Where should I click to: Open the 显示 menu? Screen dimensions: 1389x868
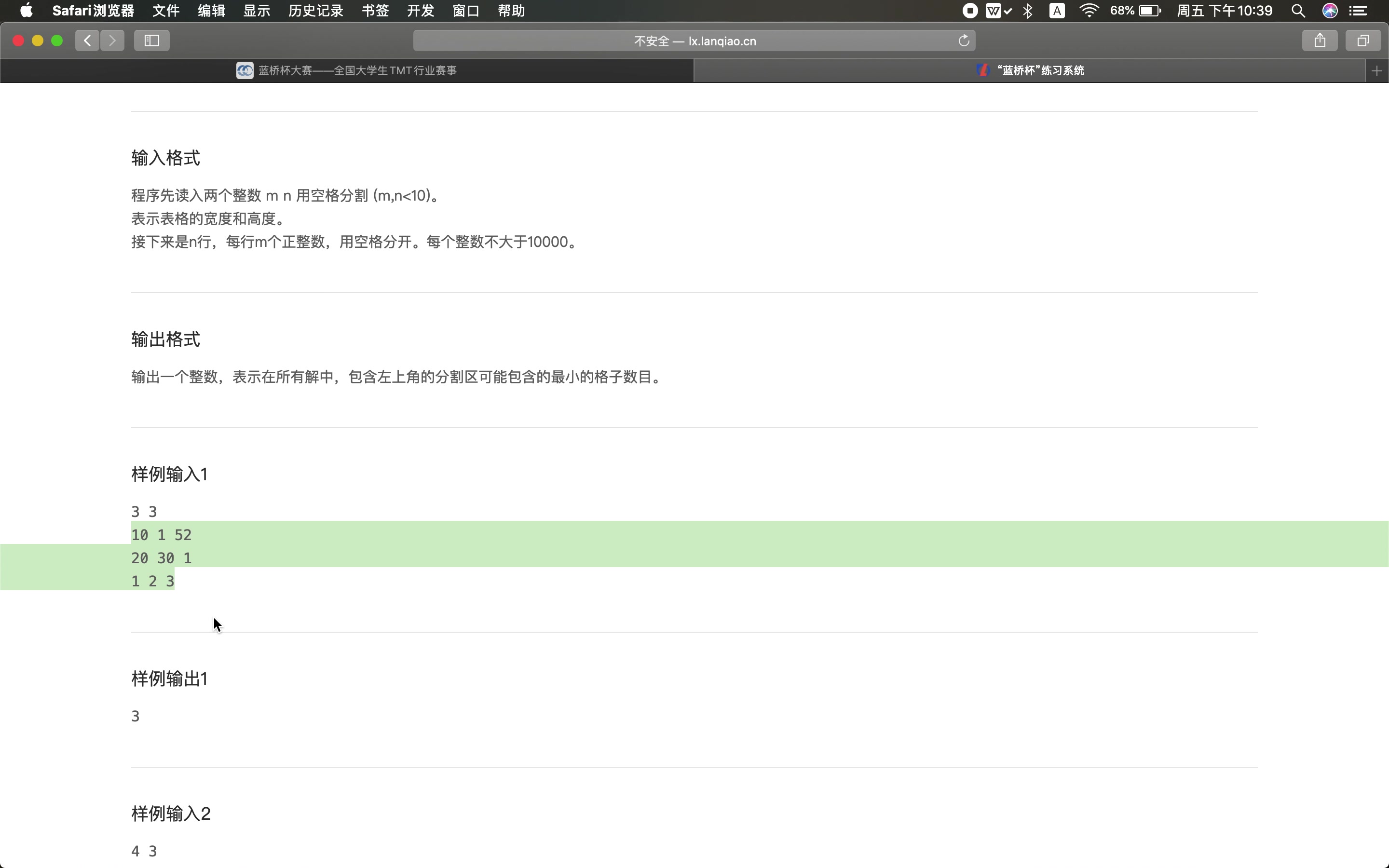257,10
